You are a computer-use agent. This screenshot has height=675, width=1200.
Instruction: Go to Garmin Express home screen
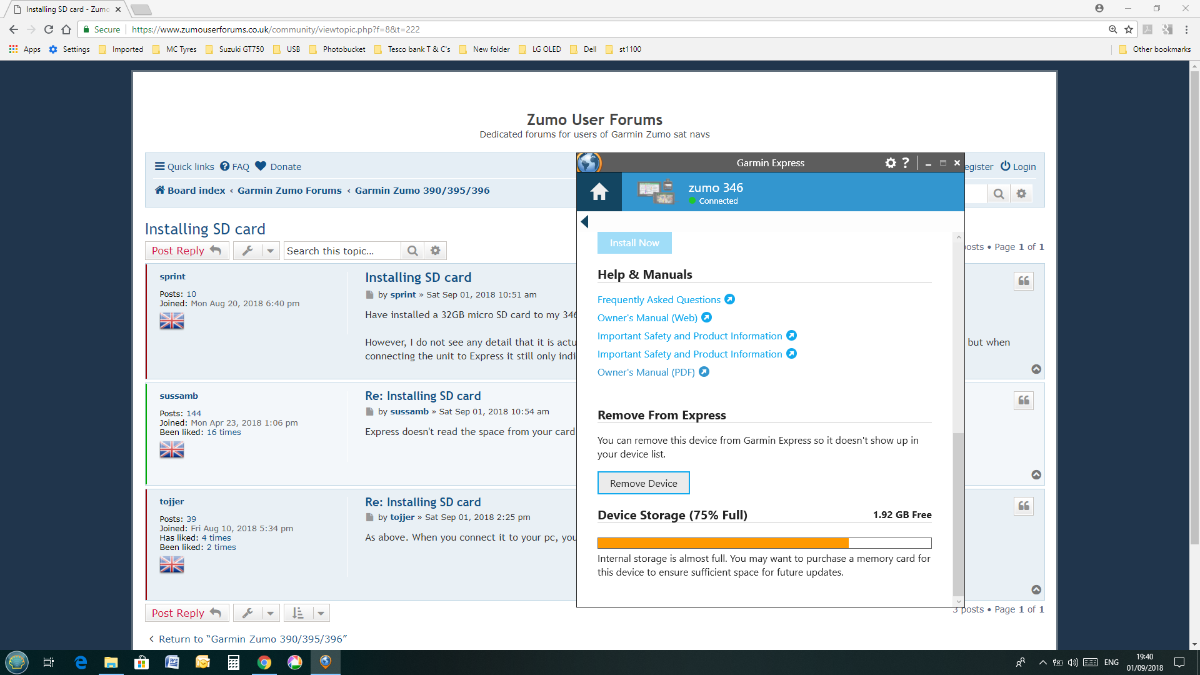coord(599,192)
